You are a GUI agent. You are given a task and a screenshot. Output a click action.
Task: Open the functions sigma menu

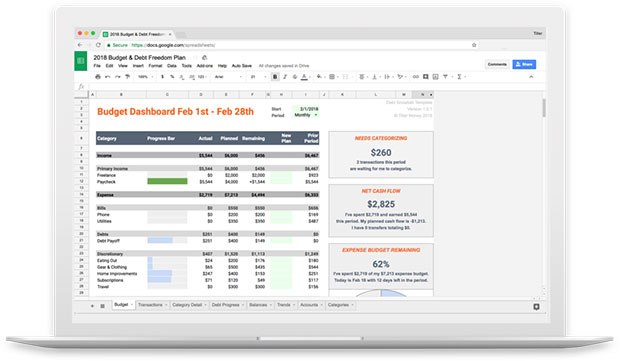point(459,77)
